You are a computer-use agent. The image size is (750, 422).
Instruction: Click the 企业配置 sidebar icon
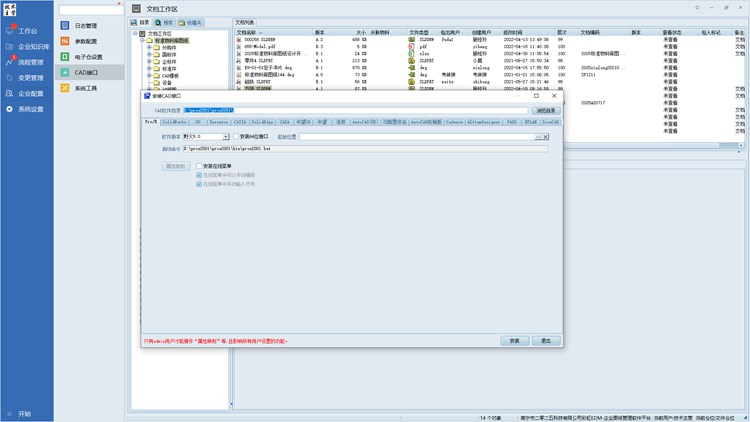pyautogui.click(x=9, y=93)
